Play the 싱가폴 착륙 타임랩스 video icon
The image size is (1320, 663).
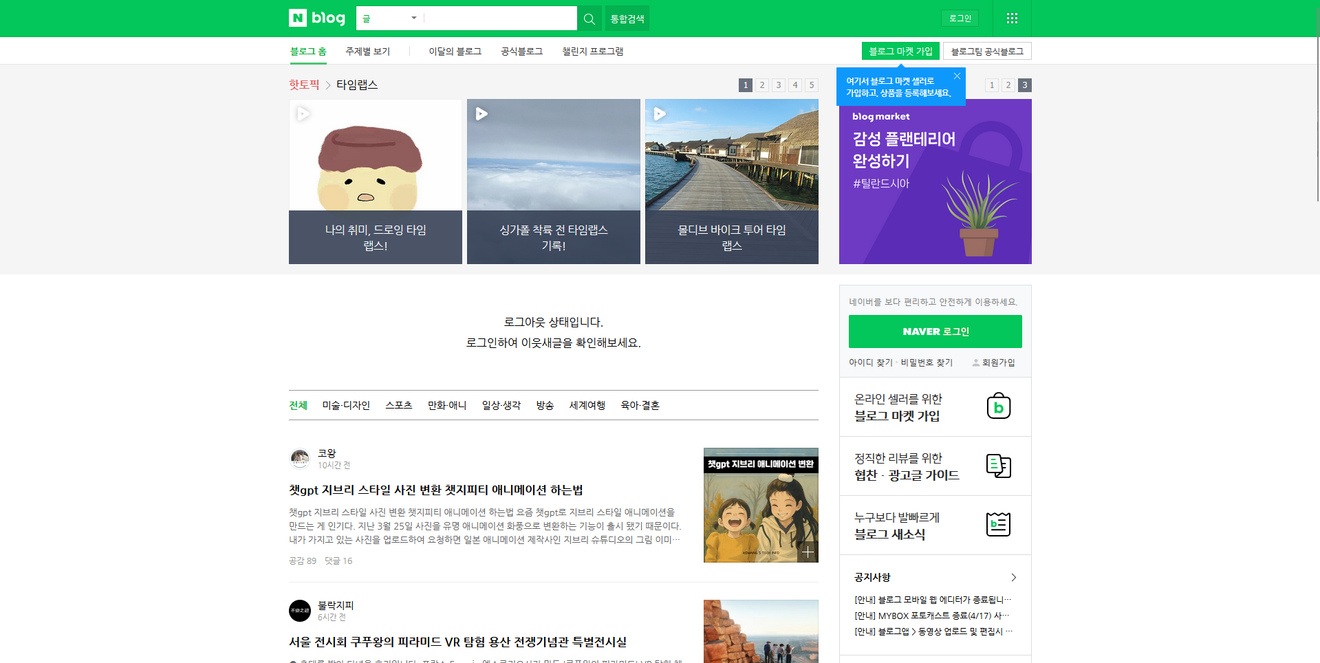(x=481, y=114)
